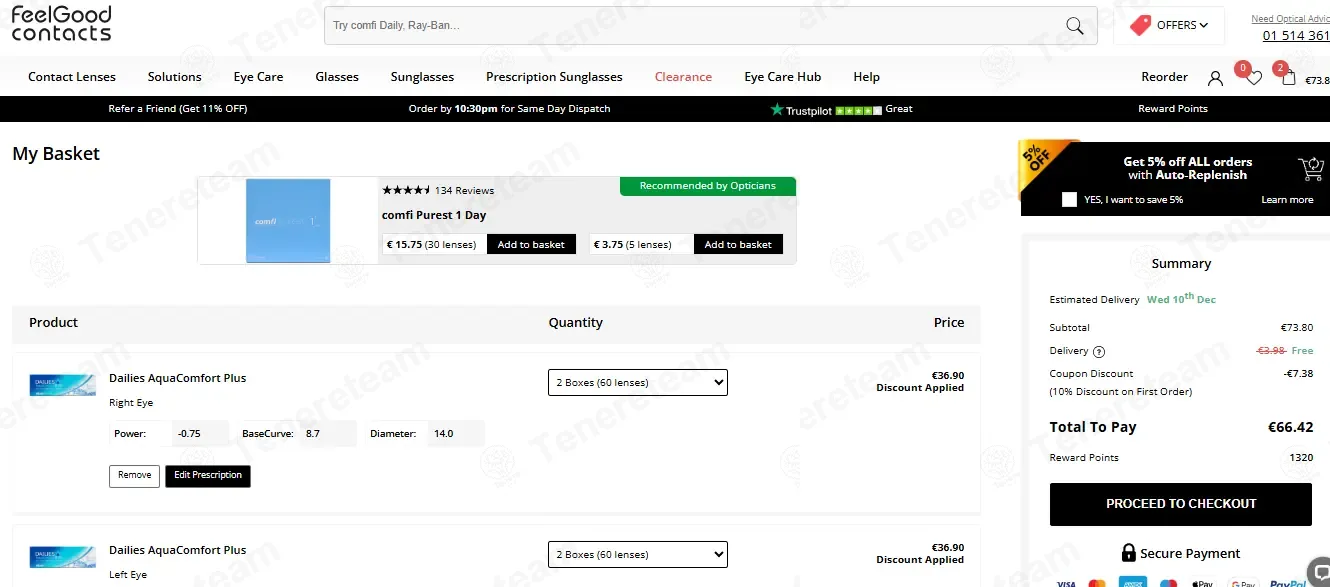This screenshot has height=587, width=1330.
Task: Click the 134 Reviews link
Action: 464,190
